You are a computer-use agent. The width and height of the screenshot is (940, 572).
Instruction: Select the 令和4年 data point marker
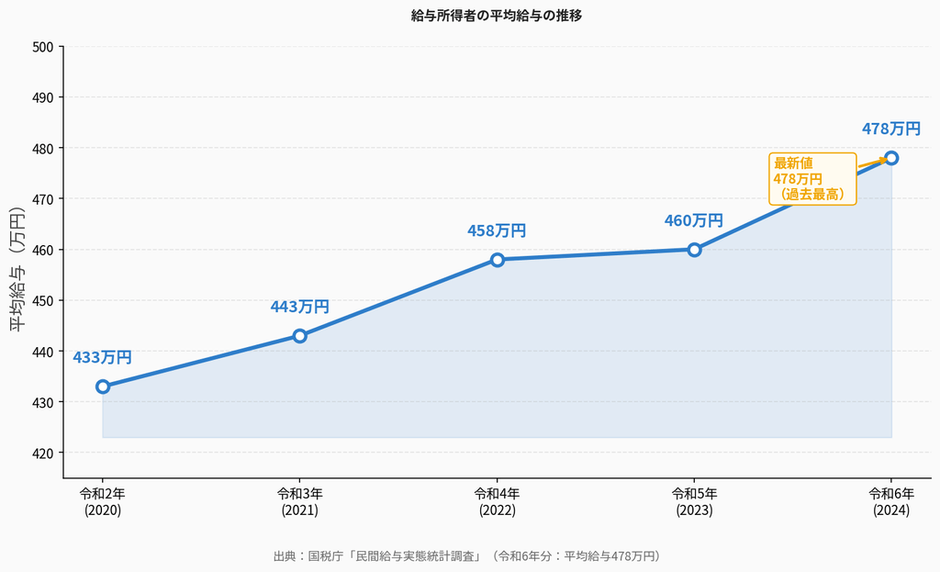click(497, 260)
